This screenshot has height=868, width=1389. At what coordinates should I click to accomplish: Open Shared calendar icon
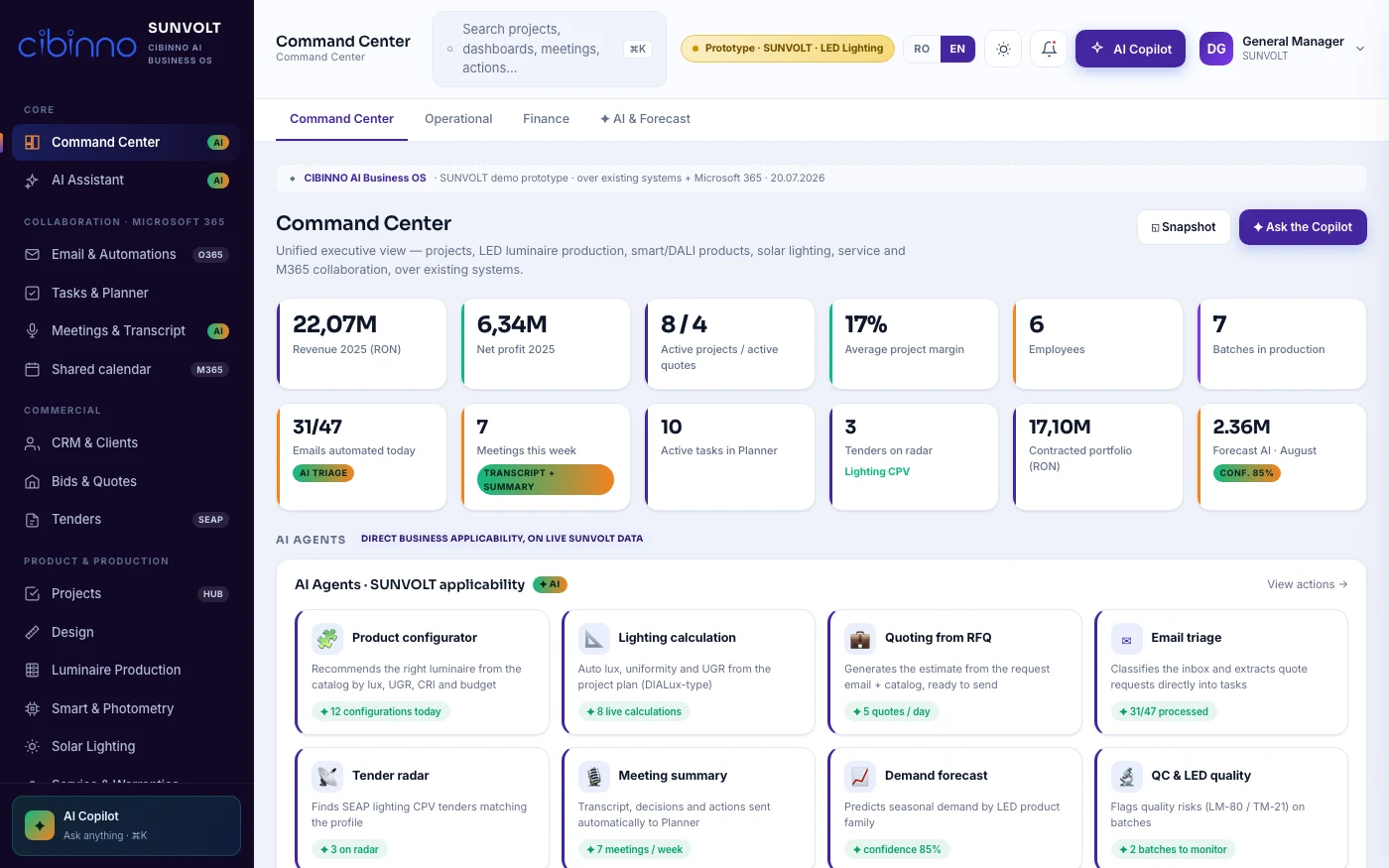pyautogui.click(x=32, y=370)
